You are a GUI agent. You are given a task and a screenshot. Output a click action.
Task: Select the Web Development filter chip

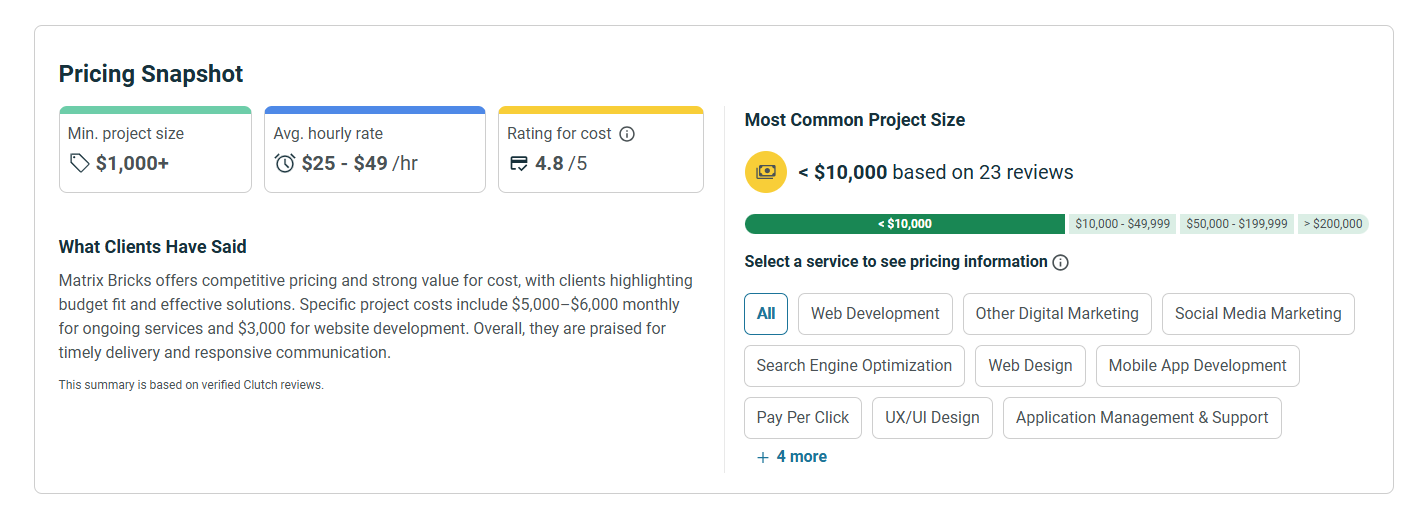click(875, 314)
